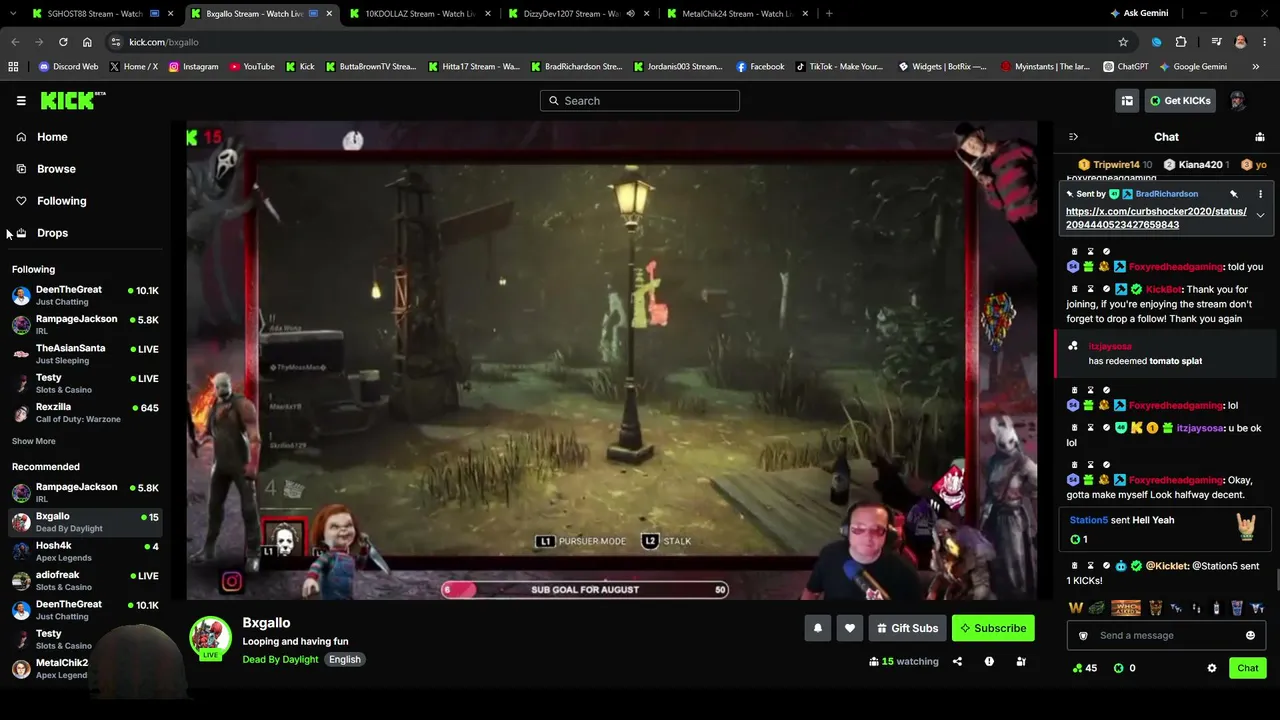Open chat settings gear
The width and height of the screenshot is (1280, 720).
(1212, 668)
